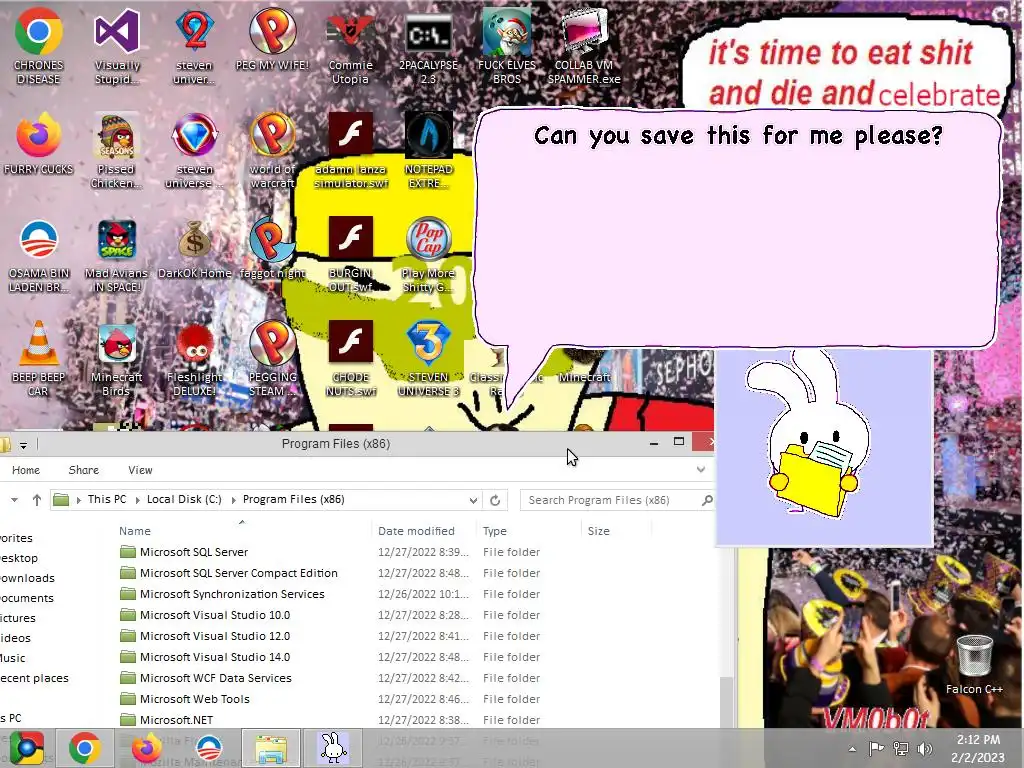
Task: Expand the chevron after This PC breadcrumb
Action: (x=138, y=500)
